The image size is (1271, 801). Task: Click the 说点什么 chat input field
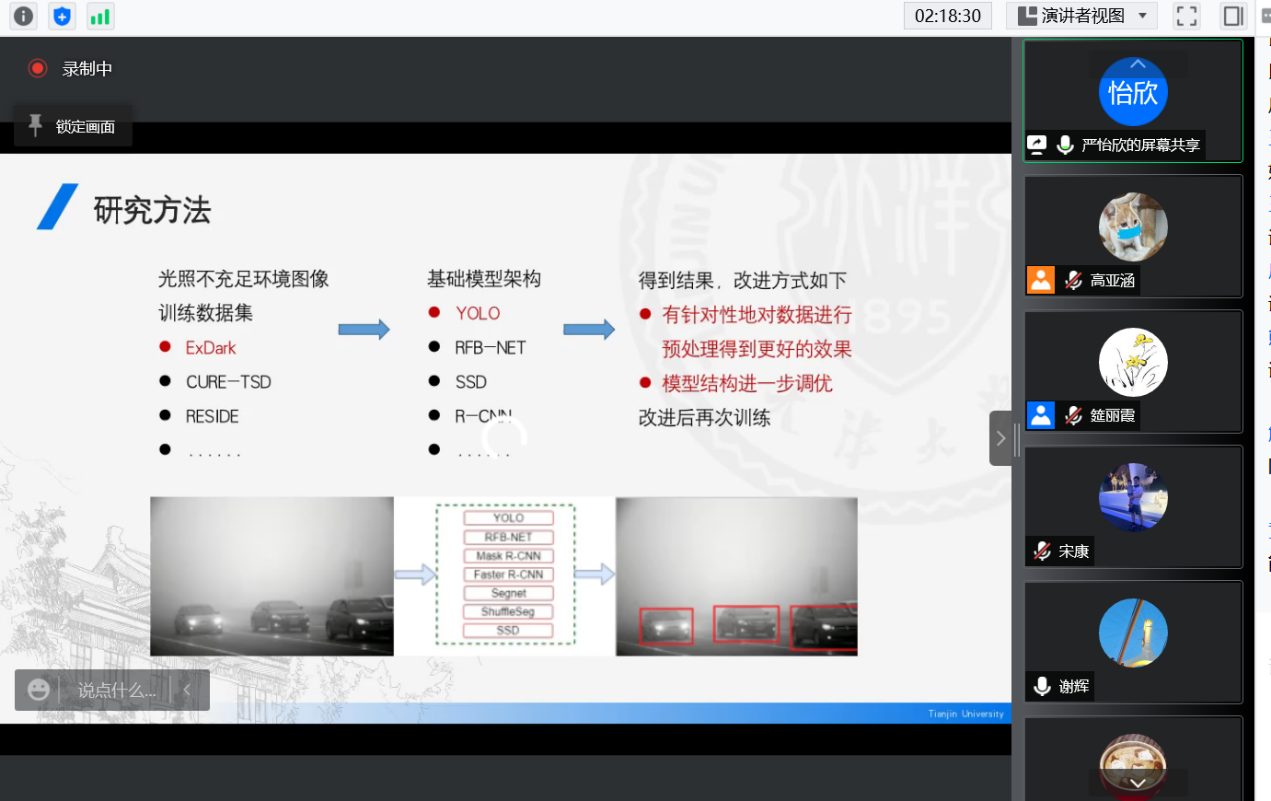click(x=116, y=690)
